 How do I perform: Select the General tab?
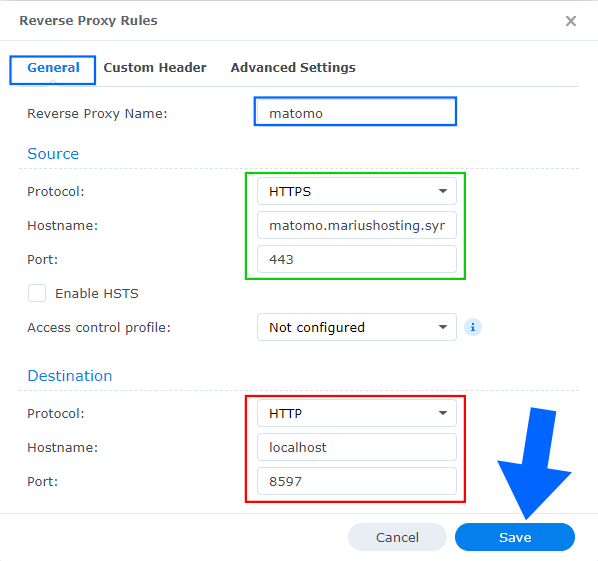pyautogui.click(x=53, y=68)
